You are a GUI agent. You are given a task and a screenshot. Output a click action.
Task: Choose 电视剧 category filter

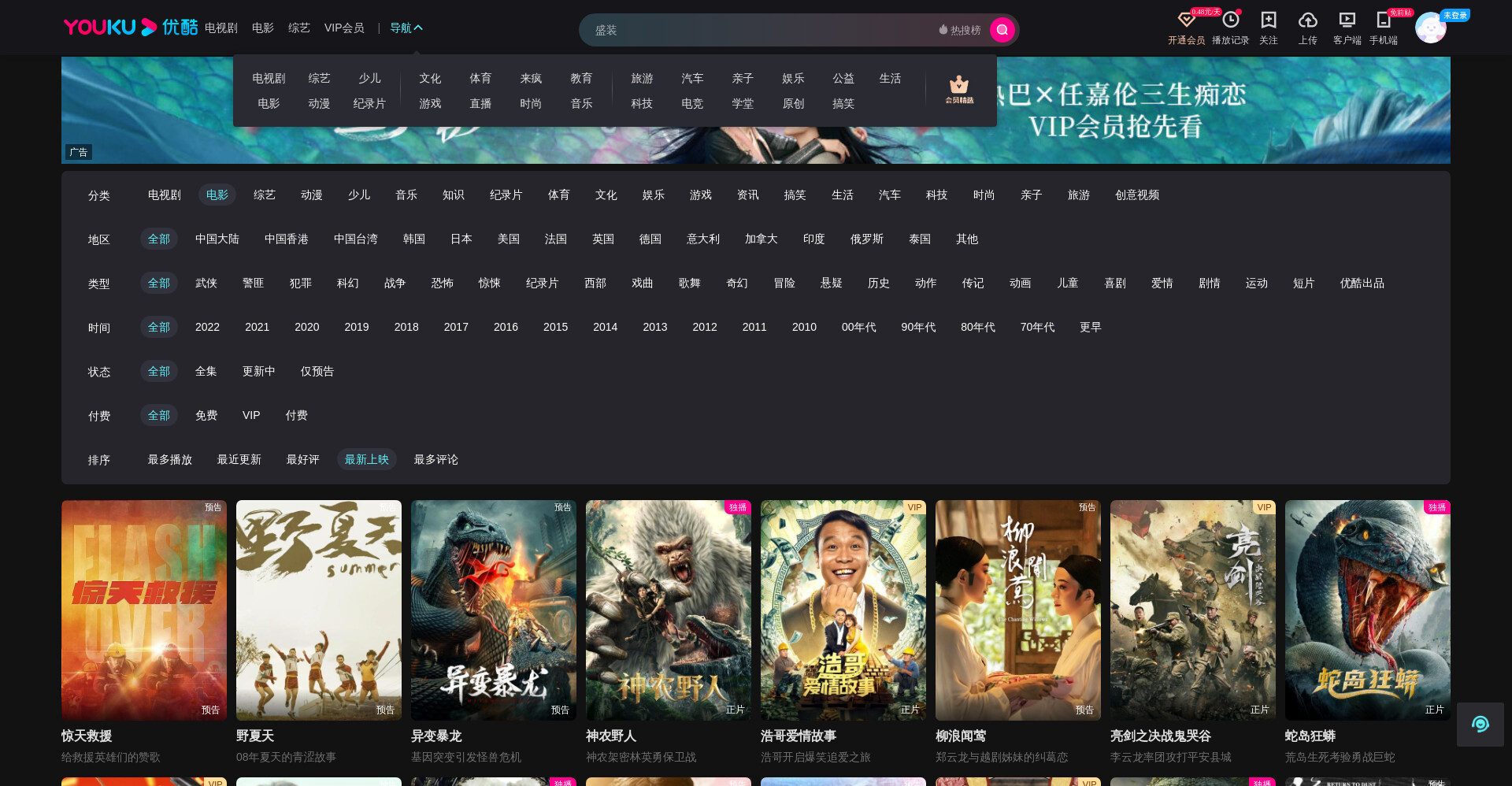[x=165, y=195]
